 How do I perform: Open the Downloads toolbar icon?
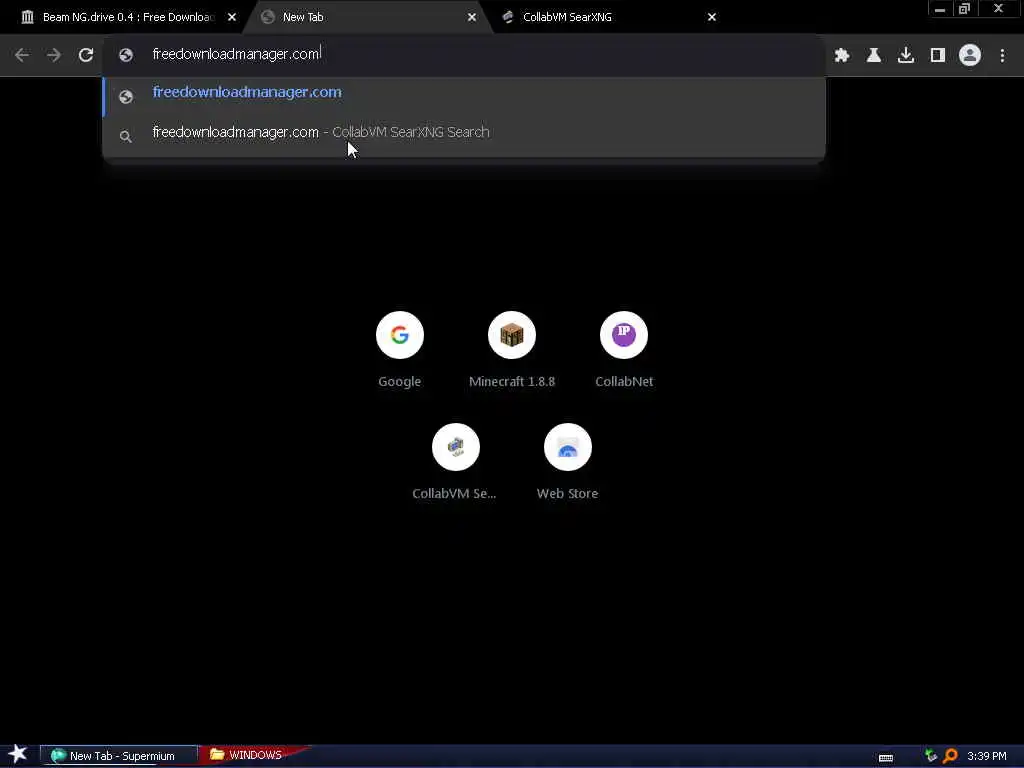[906, 56]
